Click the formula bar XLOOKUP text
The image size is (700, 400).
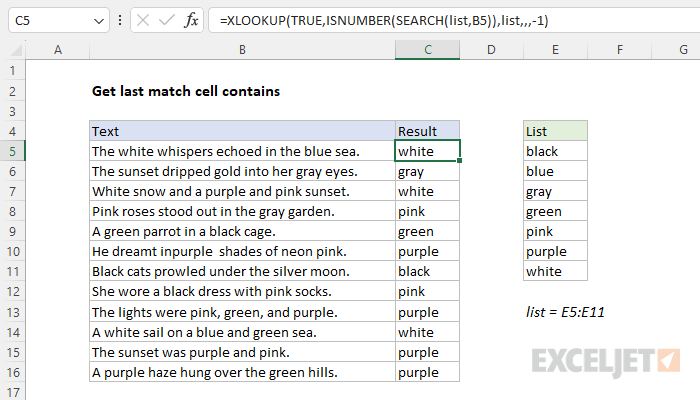(384, 21)
